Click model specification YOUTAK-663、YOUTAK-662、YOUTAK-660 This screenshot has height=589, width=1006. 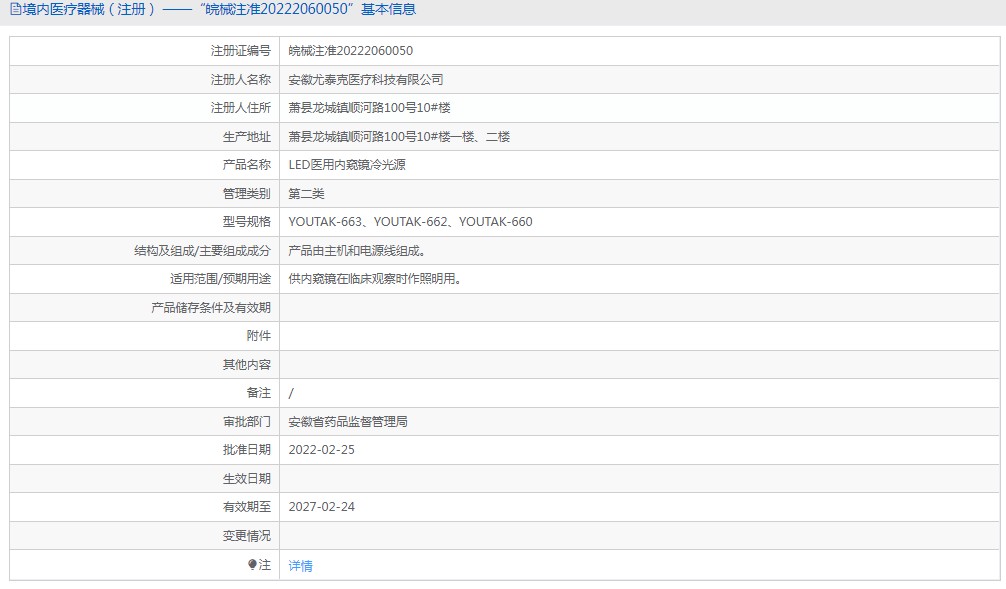coord(410,222)
